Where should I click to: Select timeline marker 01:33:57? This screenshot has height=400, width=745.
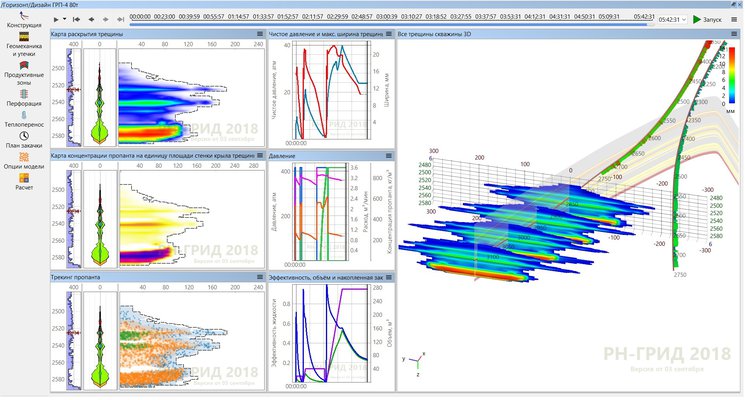click(263, 17)
